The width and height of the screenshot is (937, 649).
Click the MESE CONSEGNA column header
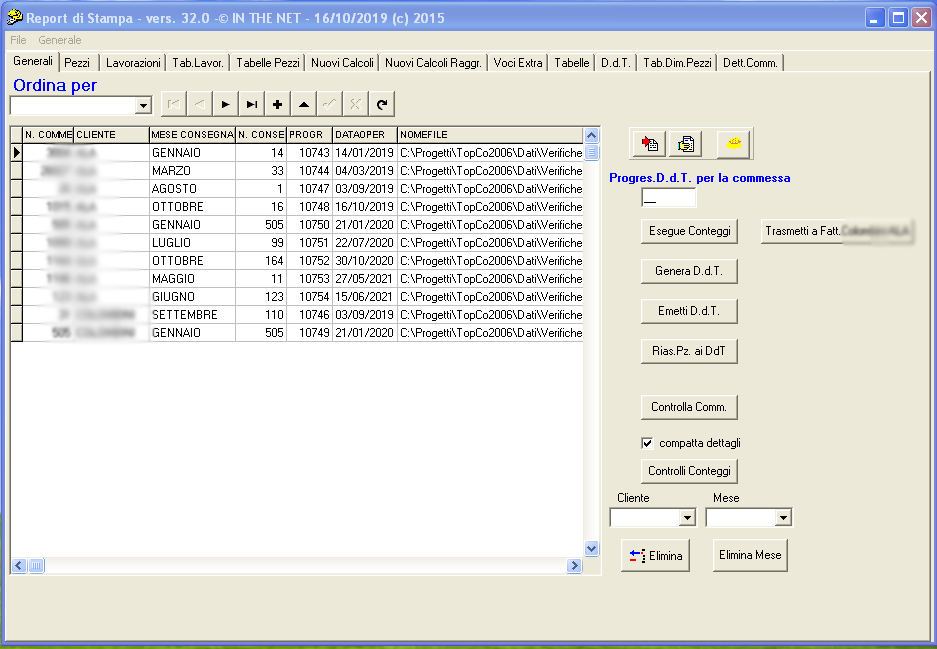click(x=192, y=135)
